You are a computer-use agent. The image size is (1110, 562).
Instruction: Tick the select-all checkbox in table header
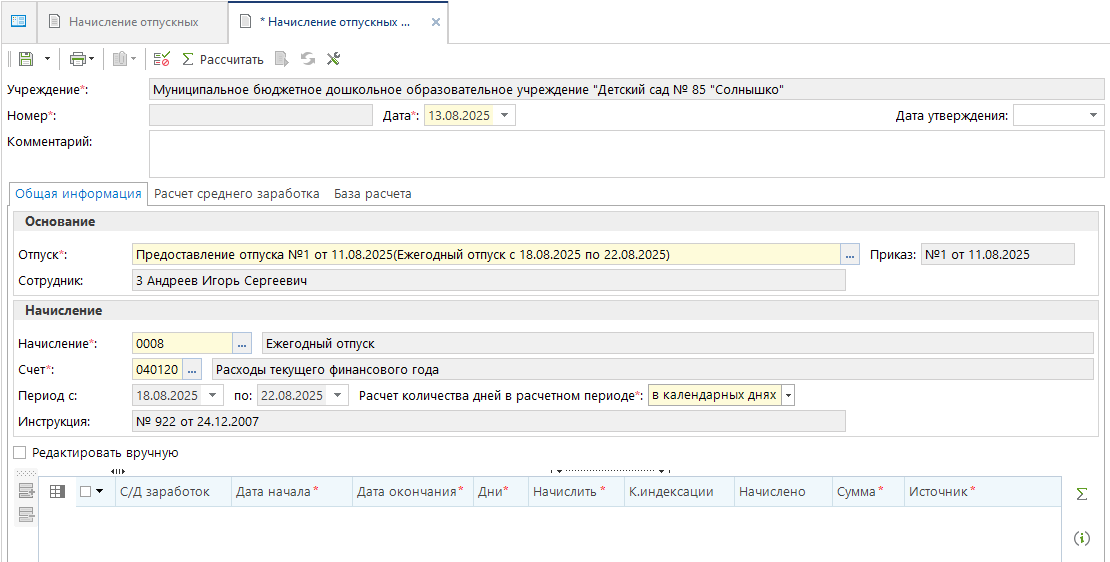click(86, 491)
